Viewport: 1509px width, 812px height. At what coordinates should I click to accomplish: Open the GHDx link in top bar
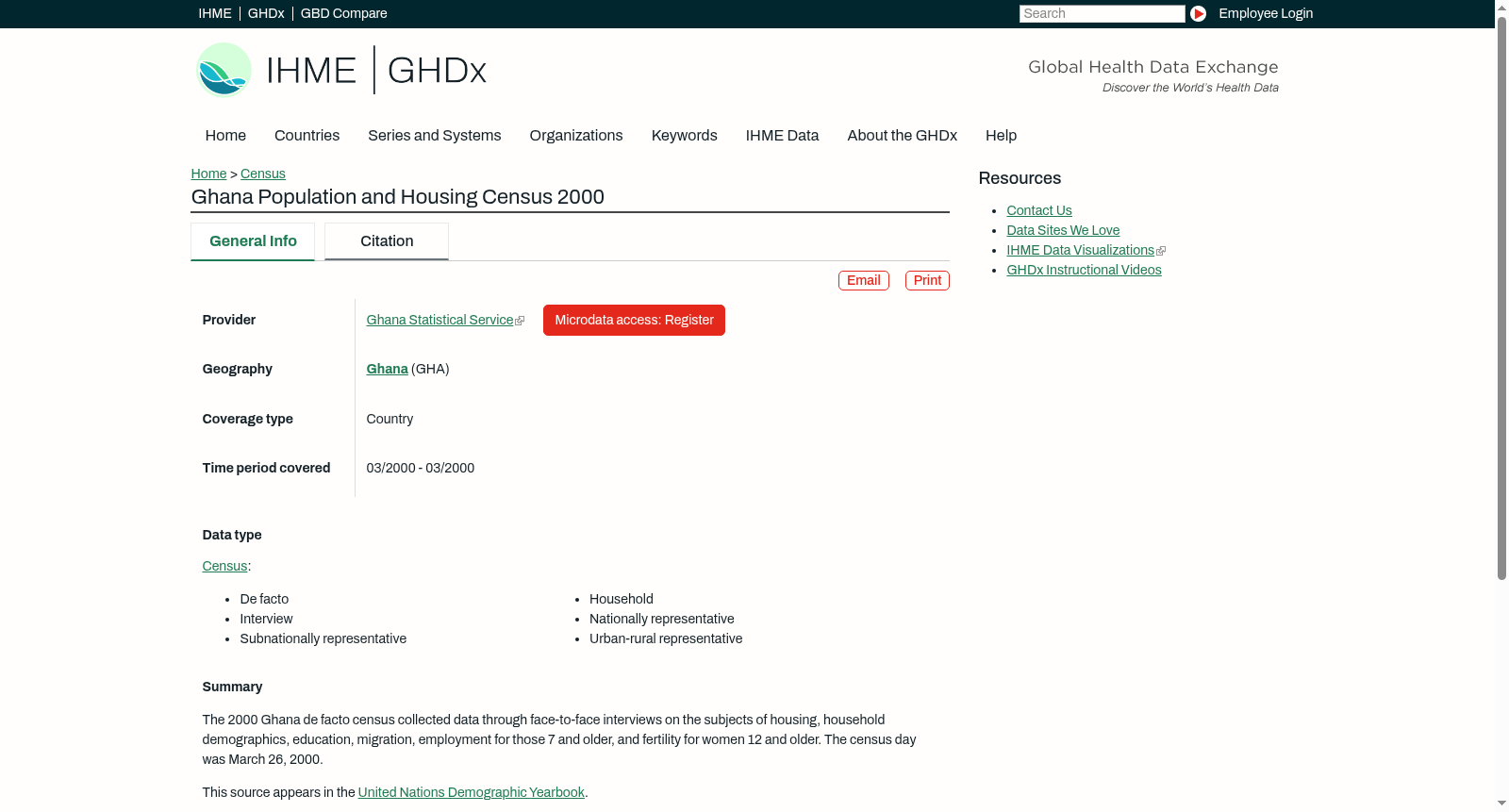click(x=266, y=13)
